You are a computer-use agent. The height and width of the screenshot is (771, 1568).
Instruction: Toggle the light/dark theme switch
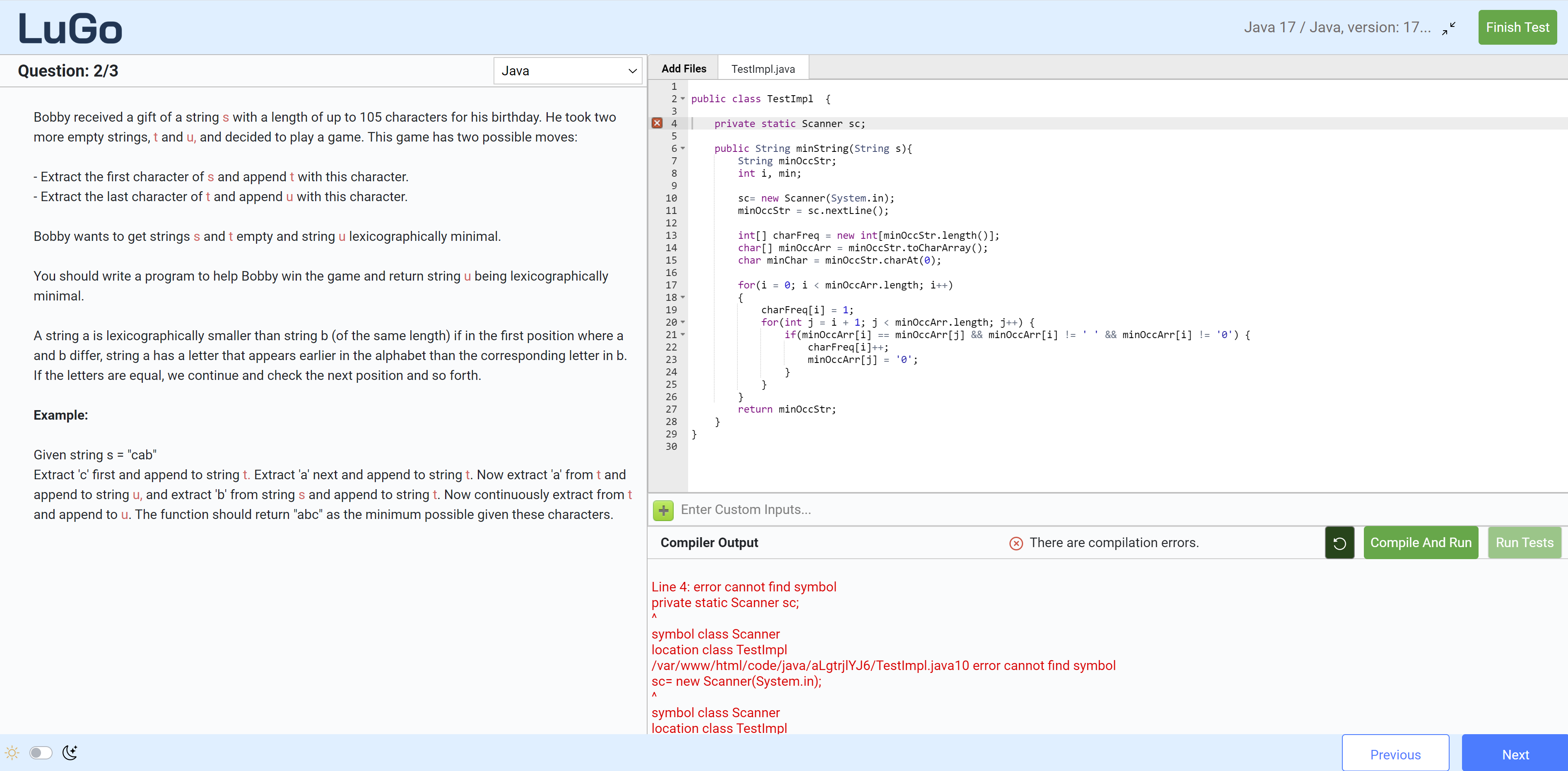point(41,753)
